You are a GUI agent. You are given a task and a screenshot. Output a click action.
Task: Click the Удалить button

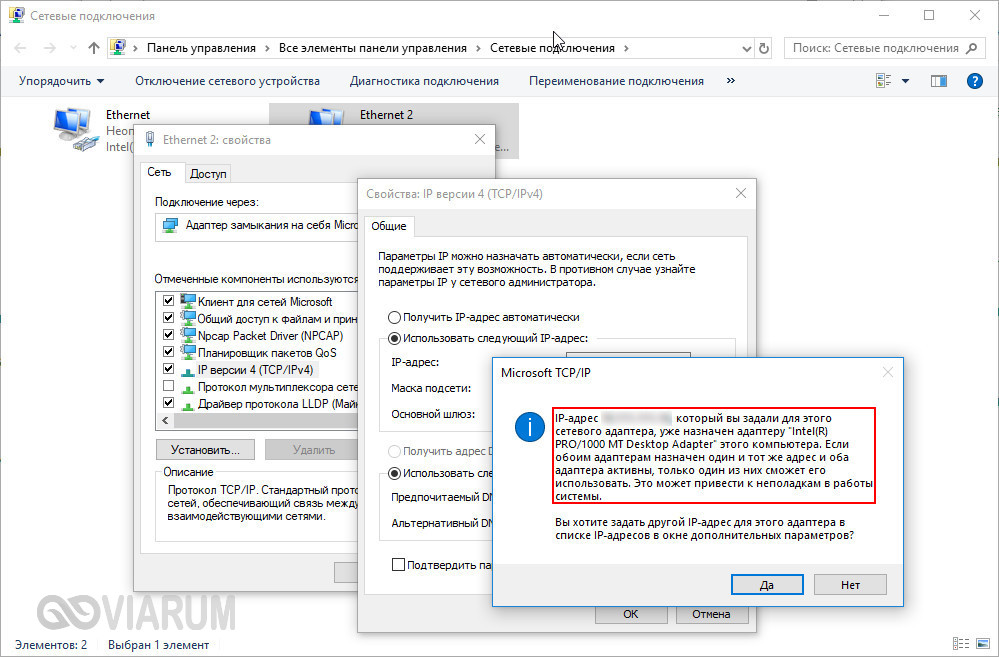[x=313, y=450]
